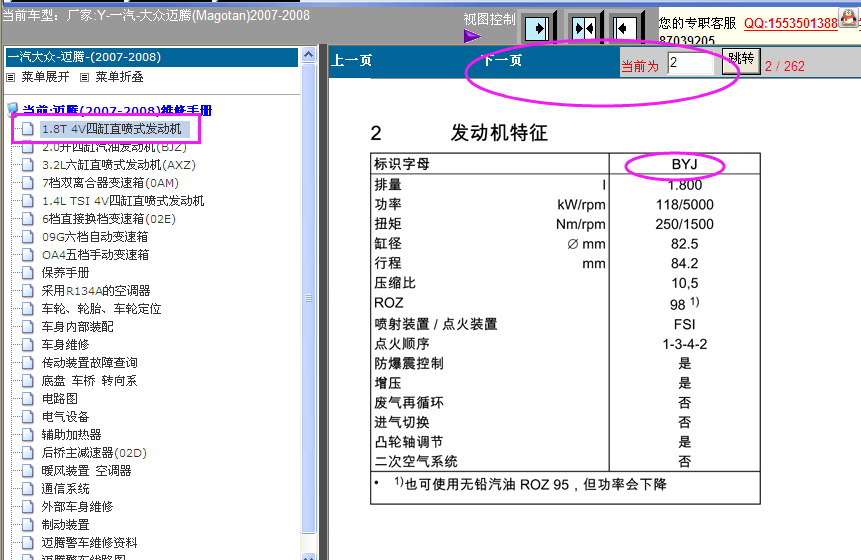Click page icon beside 电路图
861x560 pixels.
coord(27,399)
